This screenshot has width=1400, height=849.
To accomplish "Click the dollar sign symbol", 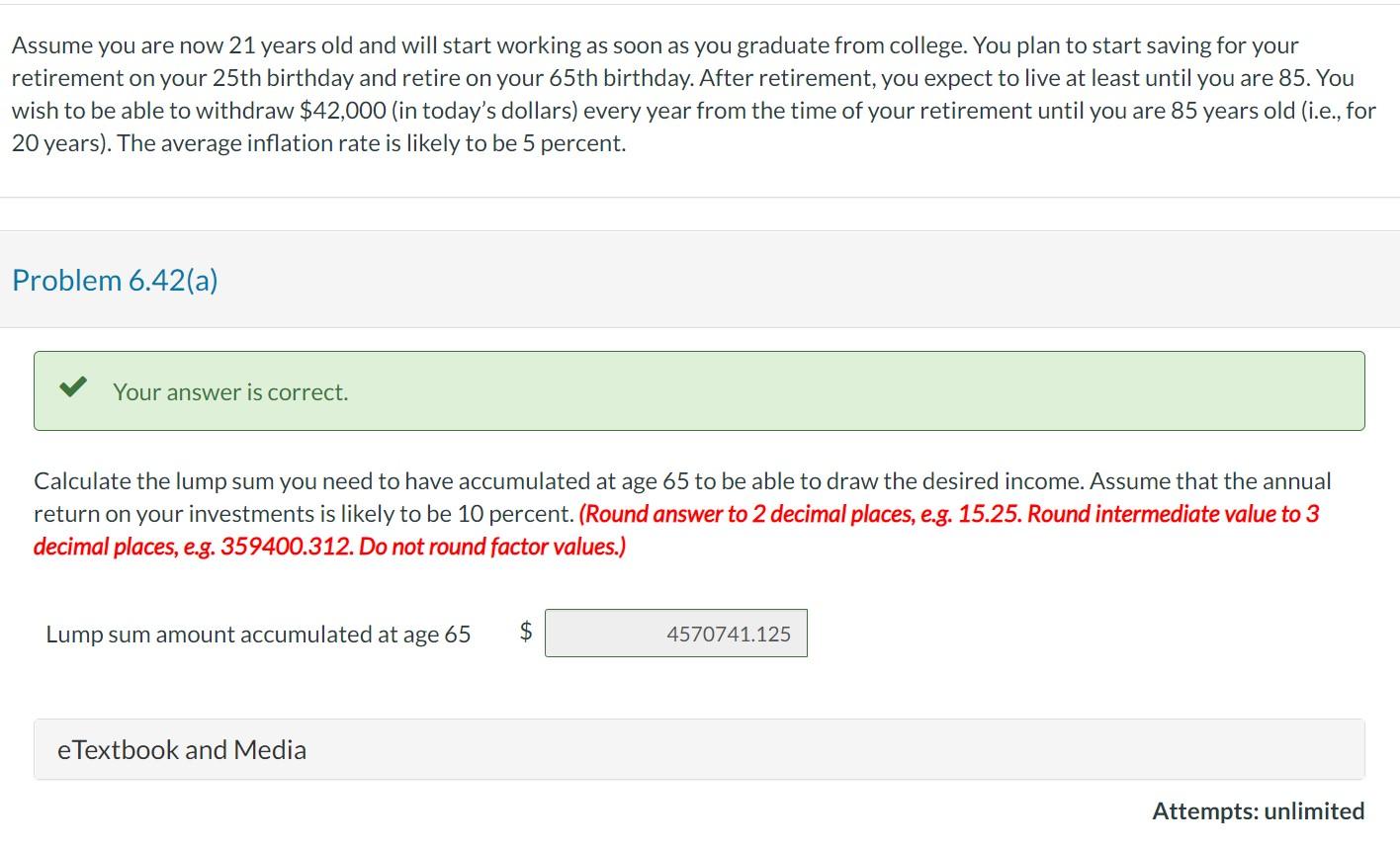I will 525,631.
